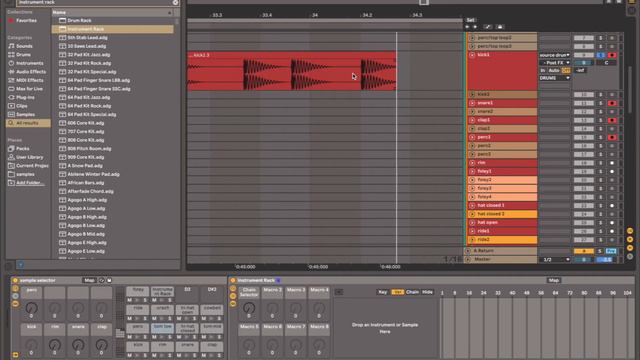Open the Post FX input channel dropdown
The height and width of the screenshot is (360, 640).
pos(554,63)
